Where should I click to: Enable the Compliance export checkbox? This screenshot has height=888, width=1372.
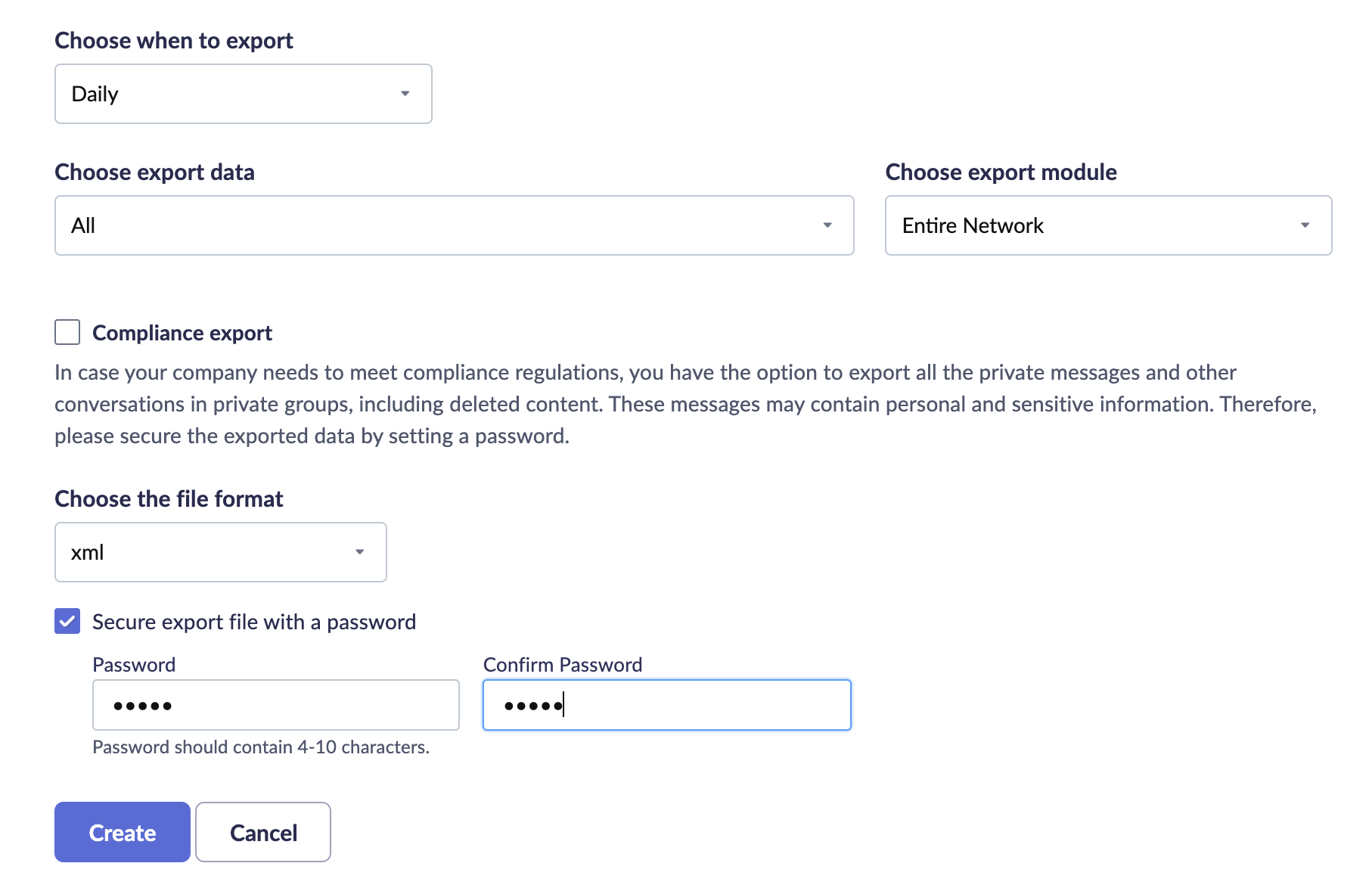(x=67, y=332)
